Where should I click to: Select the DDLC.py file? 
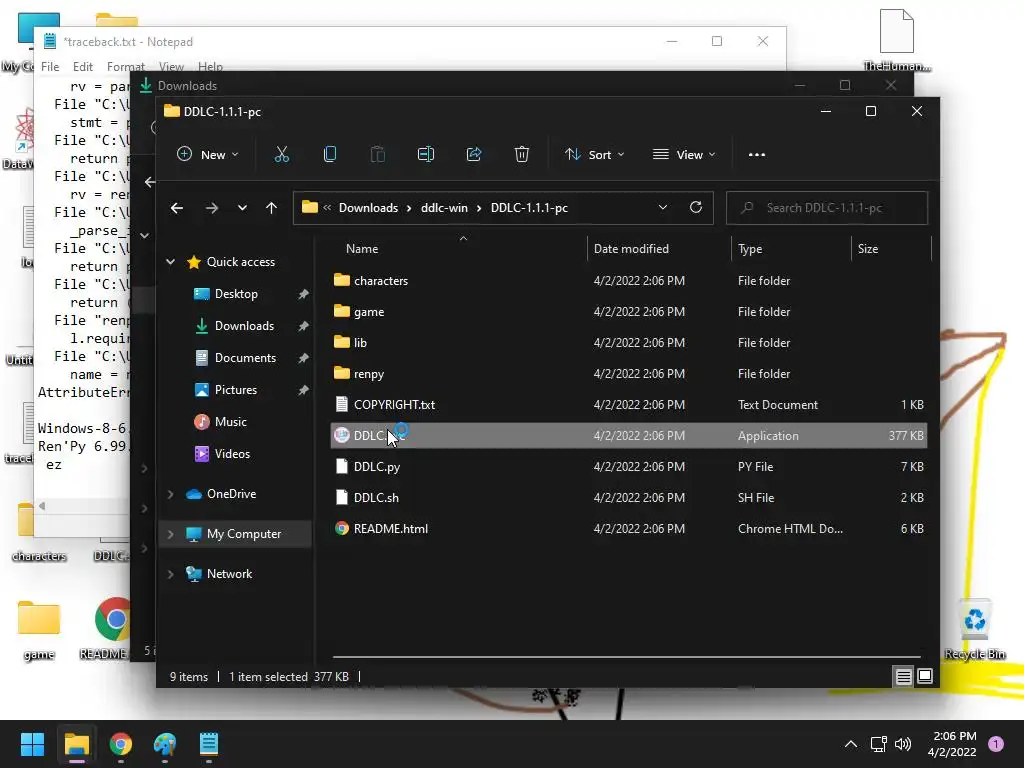[629, 467]
